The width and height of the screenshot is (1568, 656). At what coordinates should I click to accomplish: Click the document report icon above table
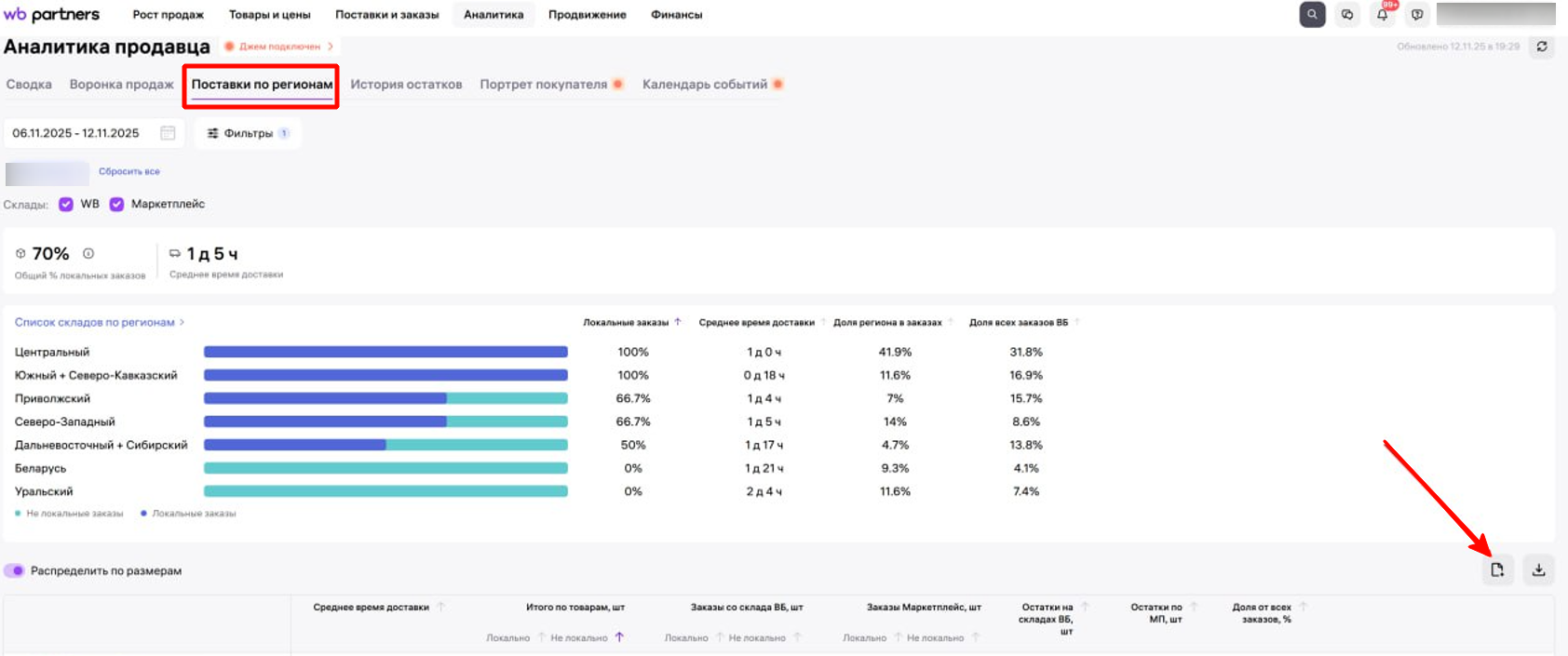(1497, 569)
